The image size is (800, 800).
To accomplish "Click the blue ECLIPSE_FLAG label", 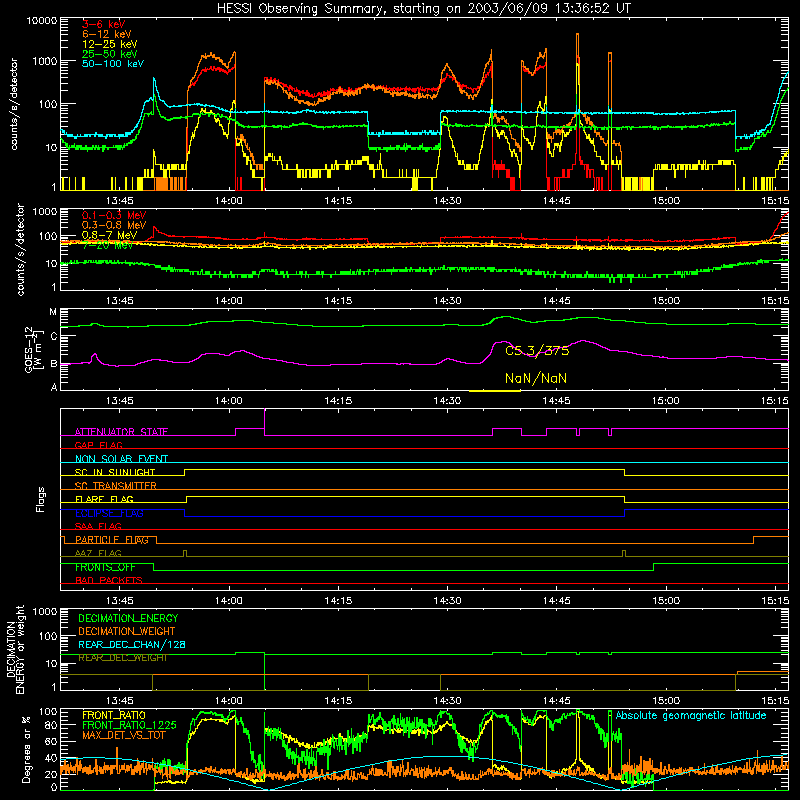I will click(109, 513).
